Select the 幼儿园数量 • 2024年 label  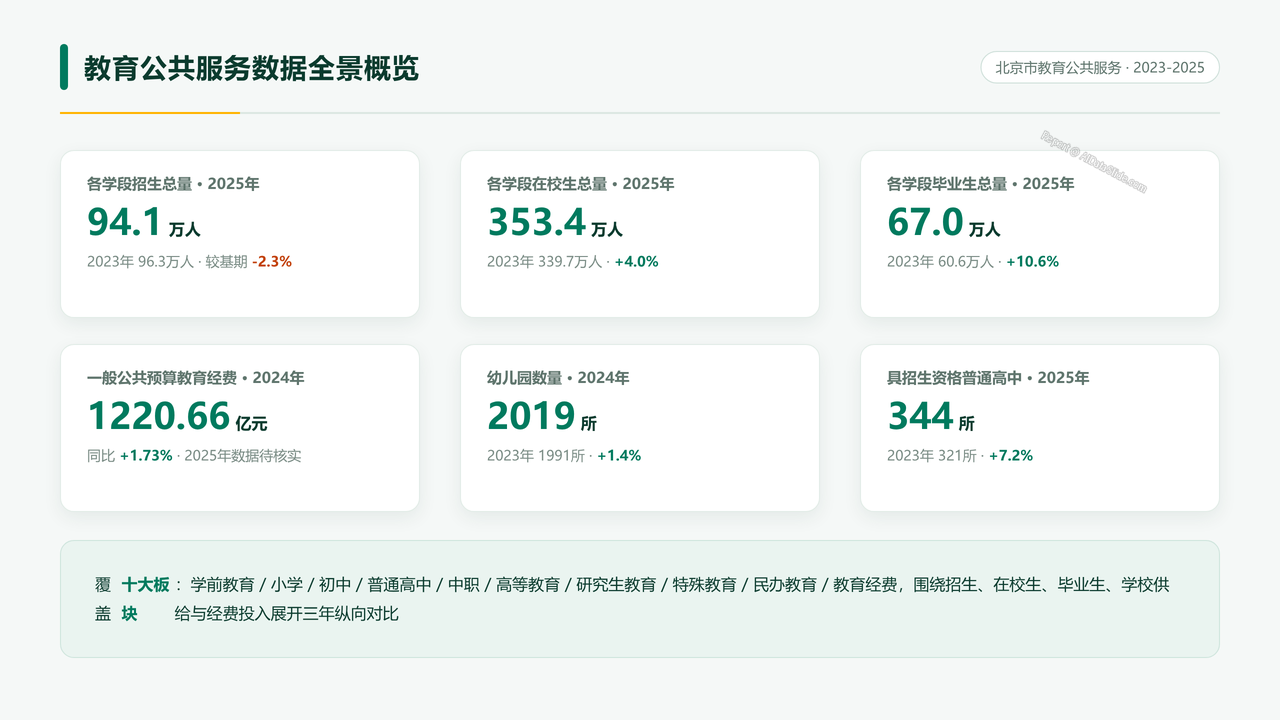[x=558, y=378]
